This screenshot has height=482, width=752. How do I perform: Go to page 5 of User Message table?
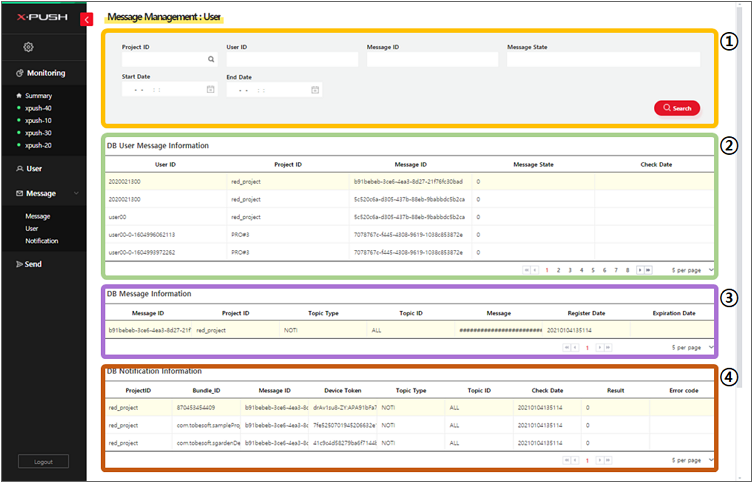pyautogui.click(x=593, y=270)
